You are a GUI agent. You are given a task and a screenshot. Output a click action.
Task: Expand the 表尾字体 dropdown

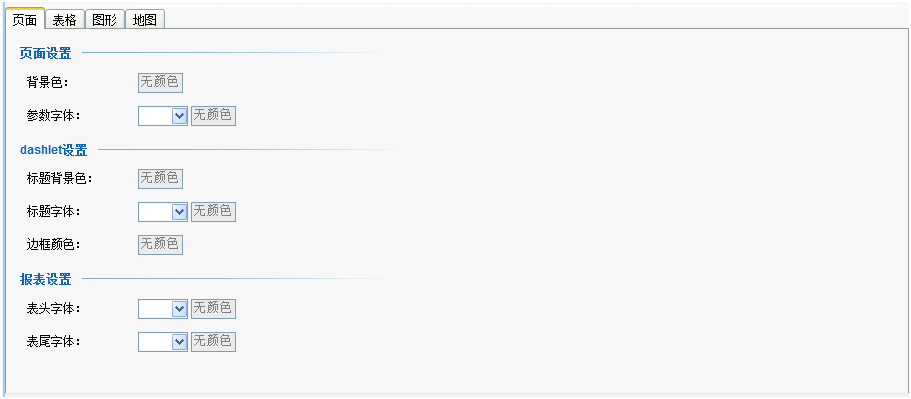(x=163, y=342)
